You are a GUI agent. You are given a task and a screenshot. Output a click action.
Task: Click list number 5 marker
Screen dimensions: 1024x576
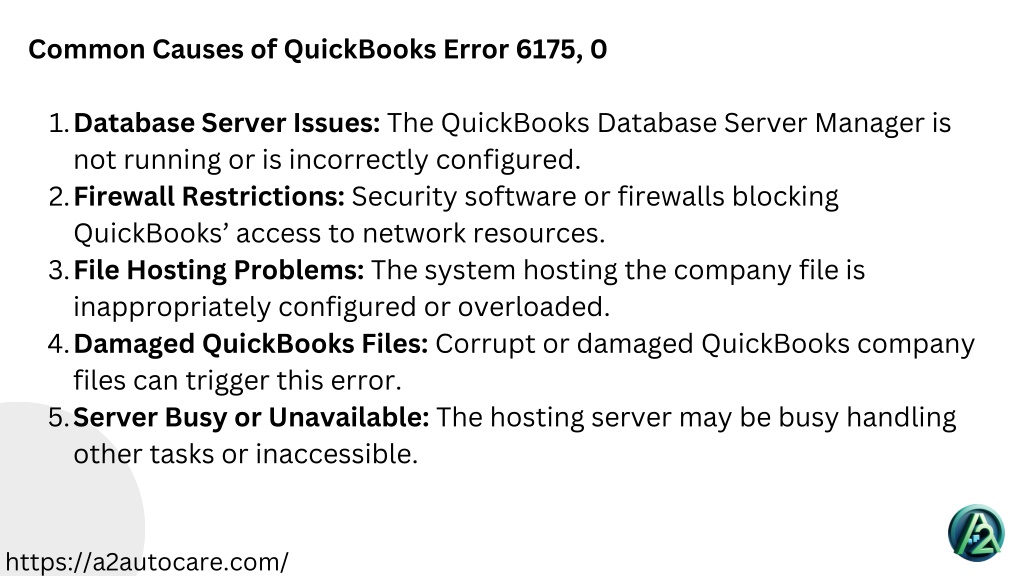59,419
